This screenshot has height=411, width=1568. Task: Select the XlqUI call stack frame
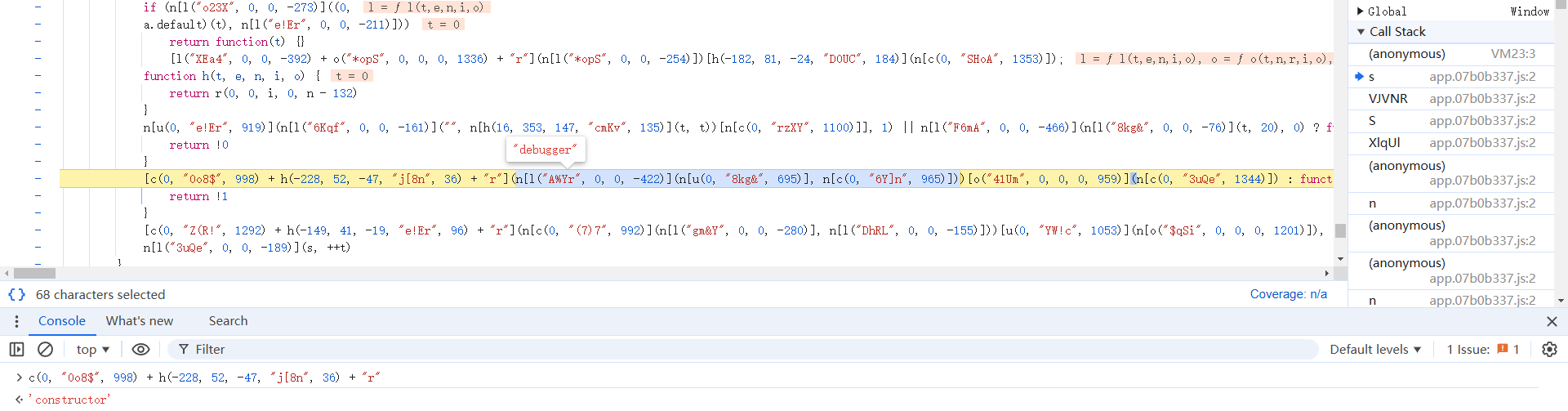pos(1384,142)
